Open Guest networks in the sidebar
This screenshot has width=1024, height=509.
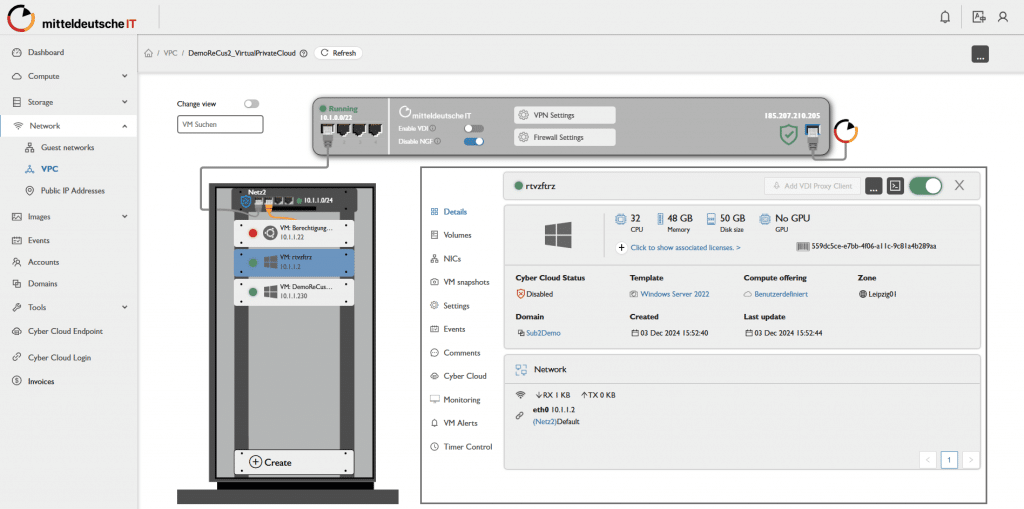pos(69,148)
